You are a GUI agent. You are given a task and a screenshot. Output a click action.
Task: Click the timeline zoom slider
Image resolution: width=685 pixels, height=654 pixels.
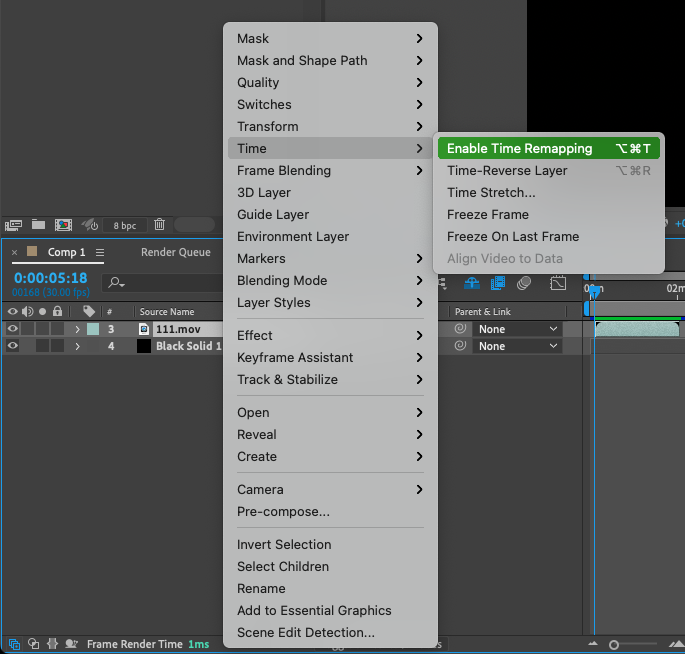point(614,645)
